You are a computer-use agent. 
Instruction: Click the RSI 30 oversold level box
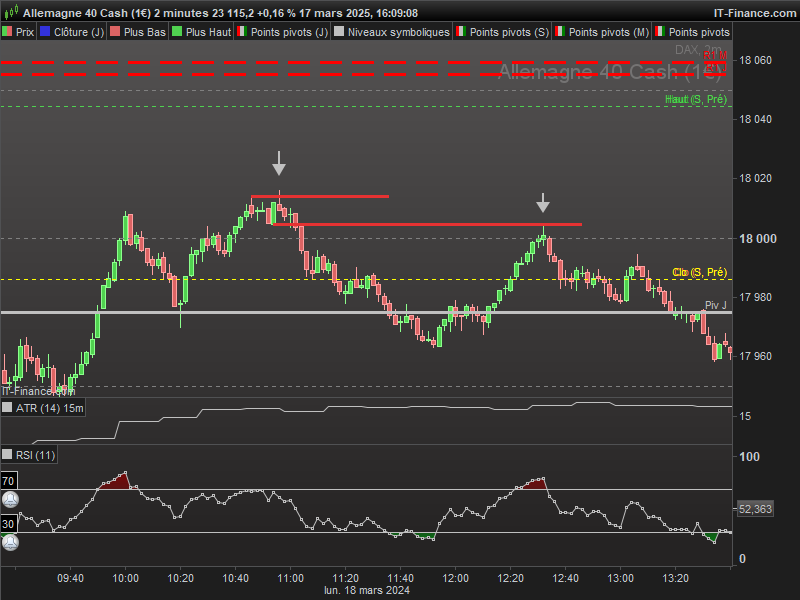coord(9,524)
